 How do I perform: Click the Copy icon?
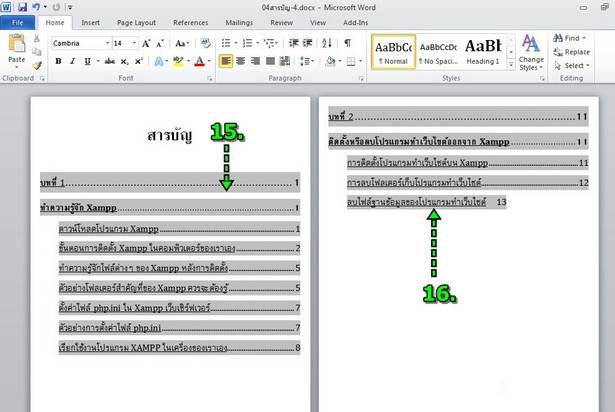pos(36,51)
